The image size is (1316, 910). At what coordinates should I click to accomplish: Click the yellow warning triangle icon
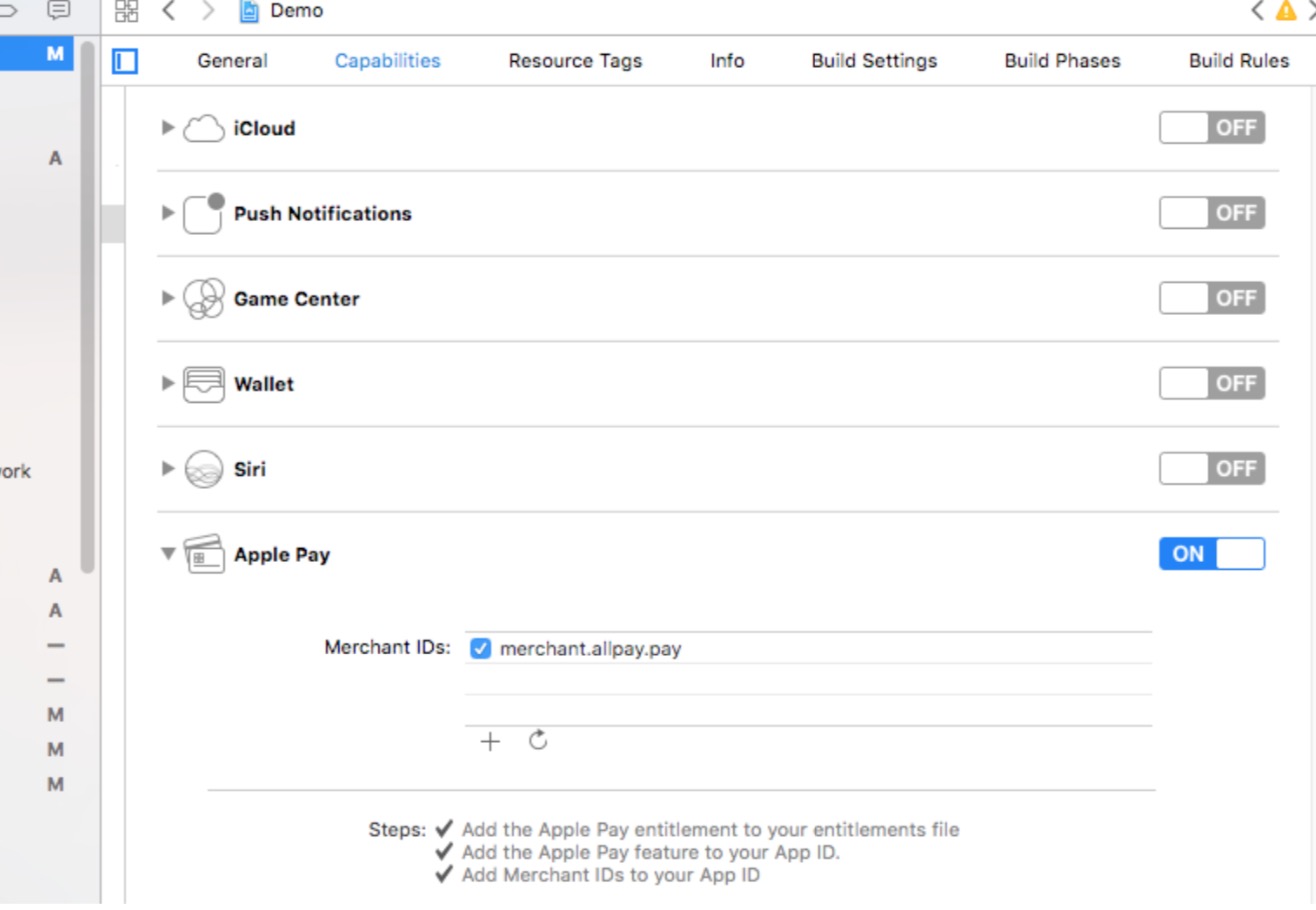(1286, 11)
